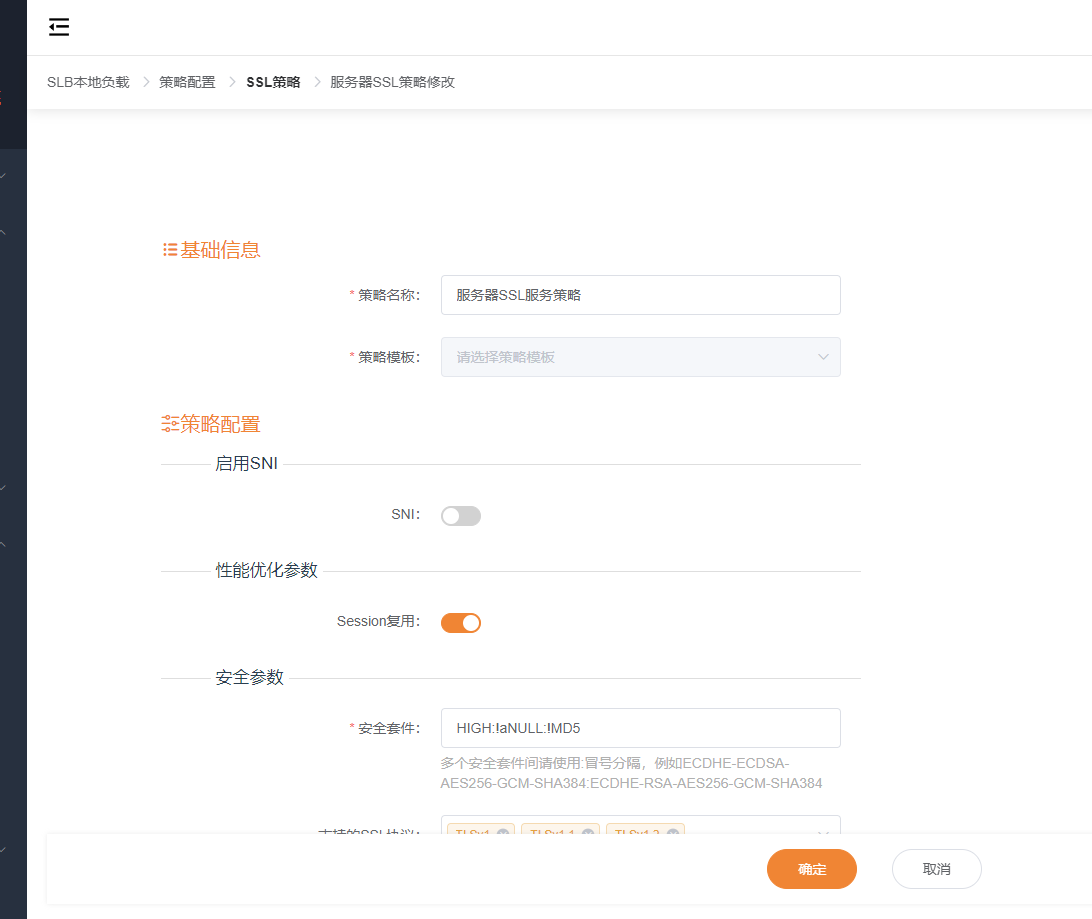Click the list icon beside 基础信息
The height and width of the screenshot is (919, 1092).
pos(168,249)
